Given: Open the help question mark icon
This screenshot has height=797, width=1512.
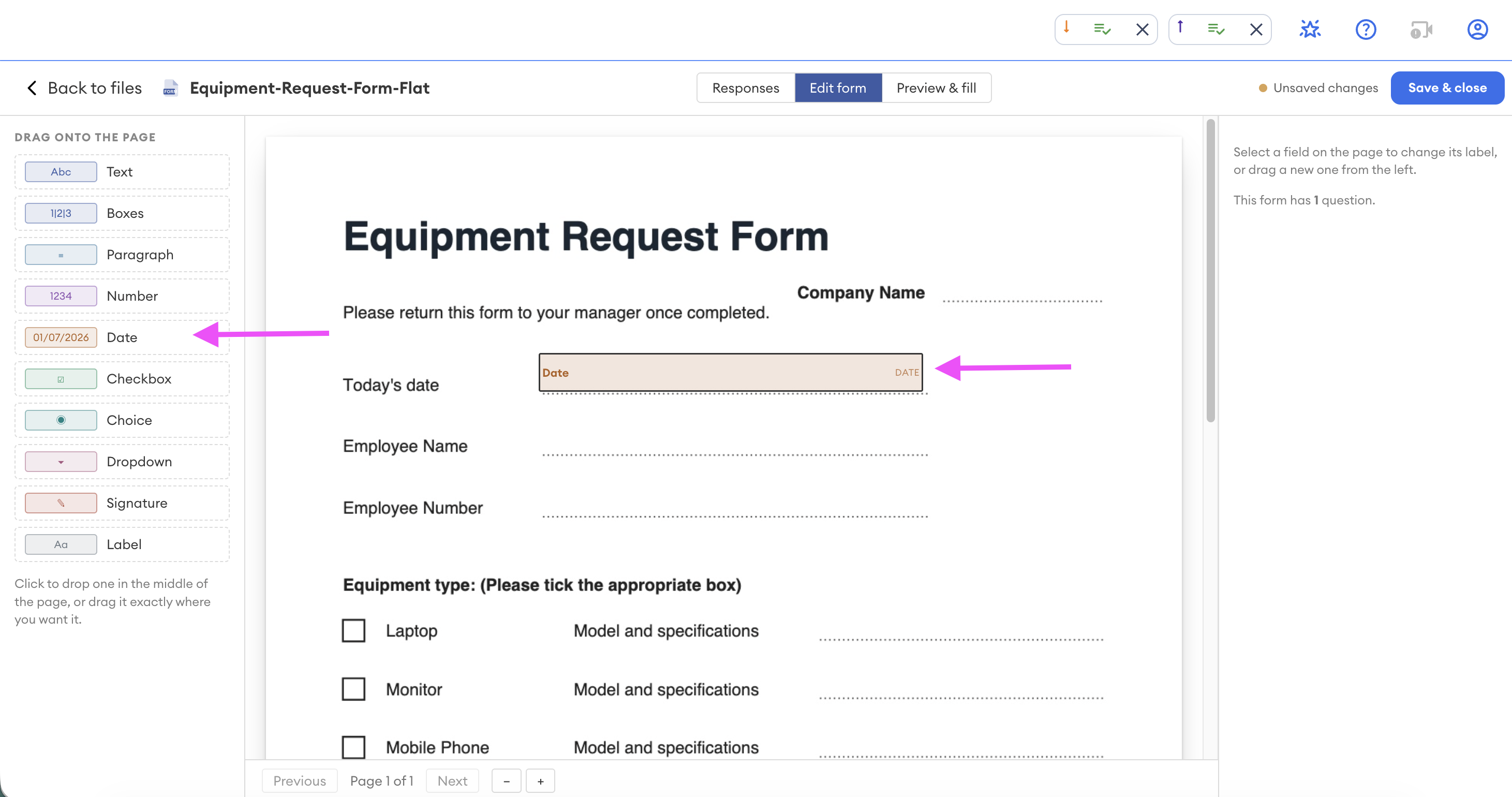Looking at the screenshot, I should 1366,29.
